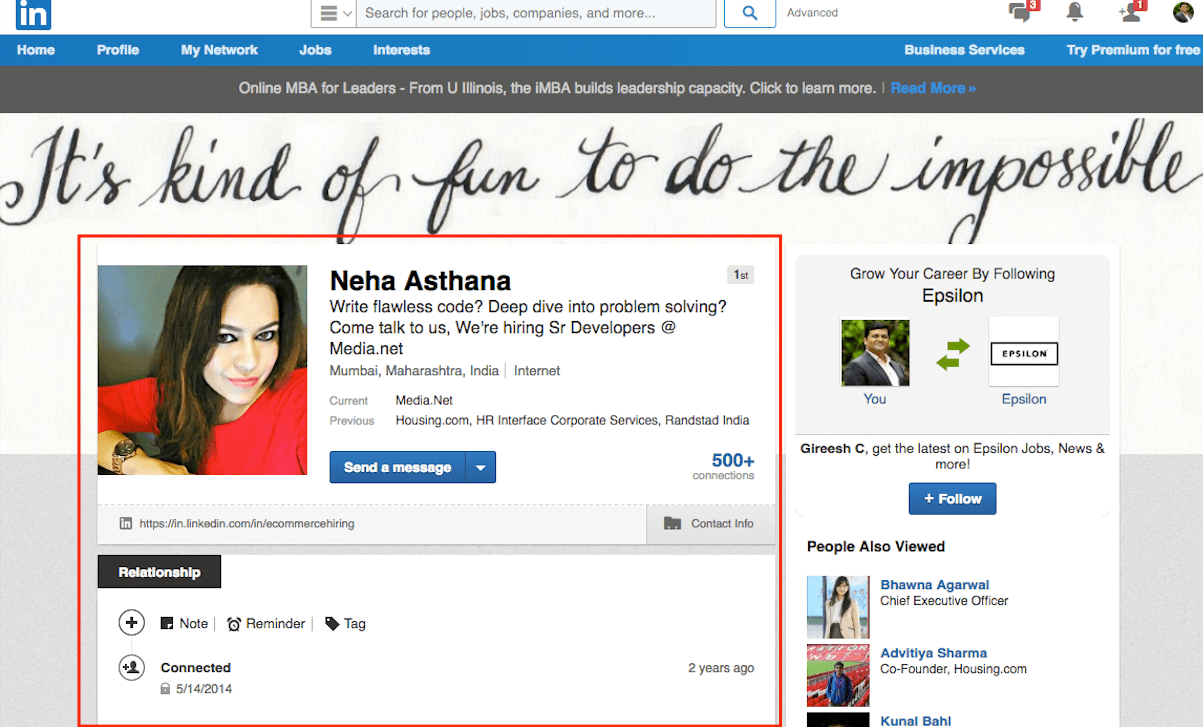Click the Epsilon company name link
This screenshot has width=1203, height=727.
[1024, 399]
